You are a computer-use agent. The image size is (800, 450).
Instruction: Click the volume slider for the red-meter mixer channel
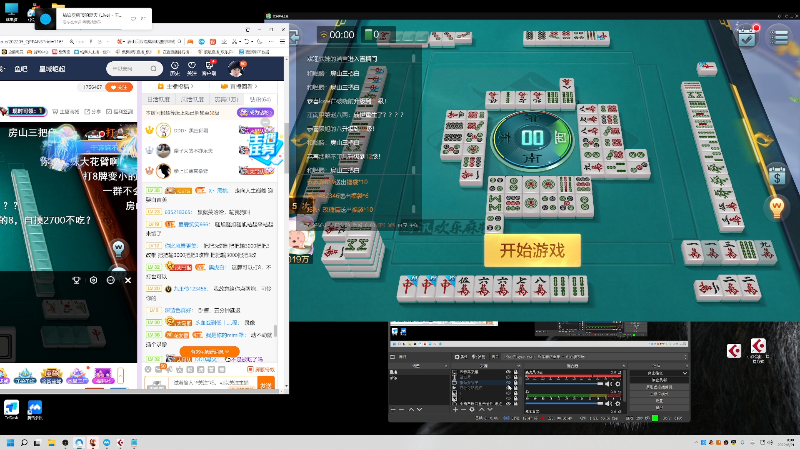564,384
